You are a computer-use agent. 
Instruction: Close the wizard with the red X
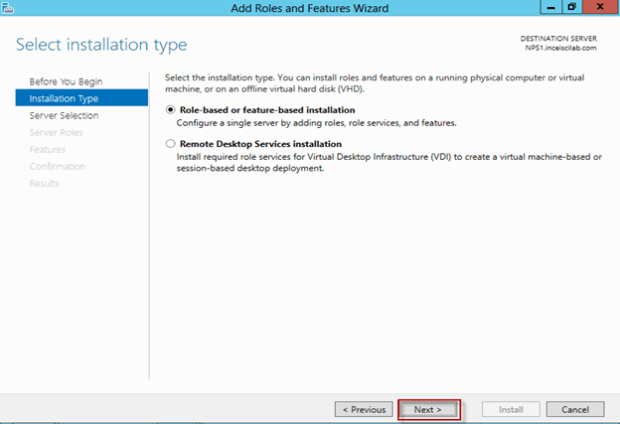[x=601, y=8]
